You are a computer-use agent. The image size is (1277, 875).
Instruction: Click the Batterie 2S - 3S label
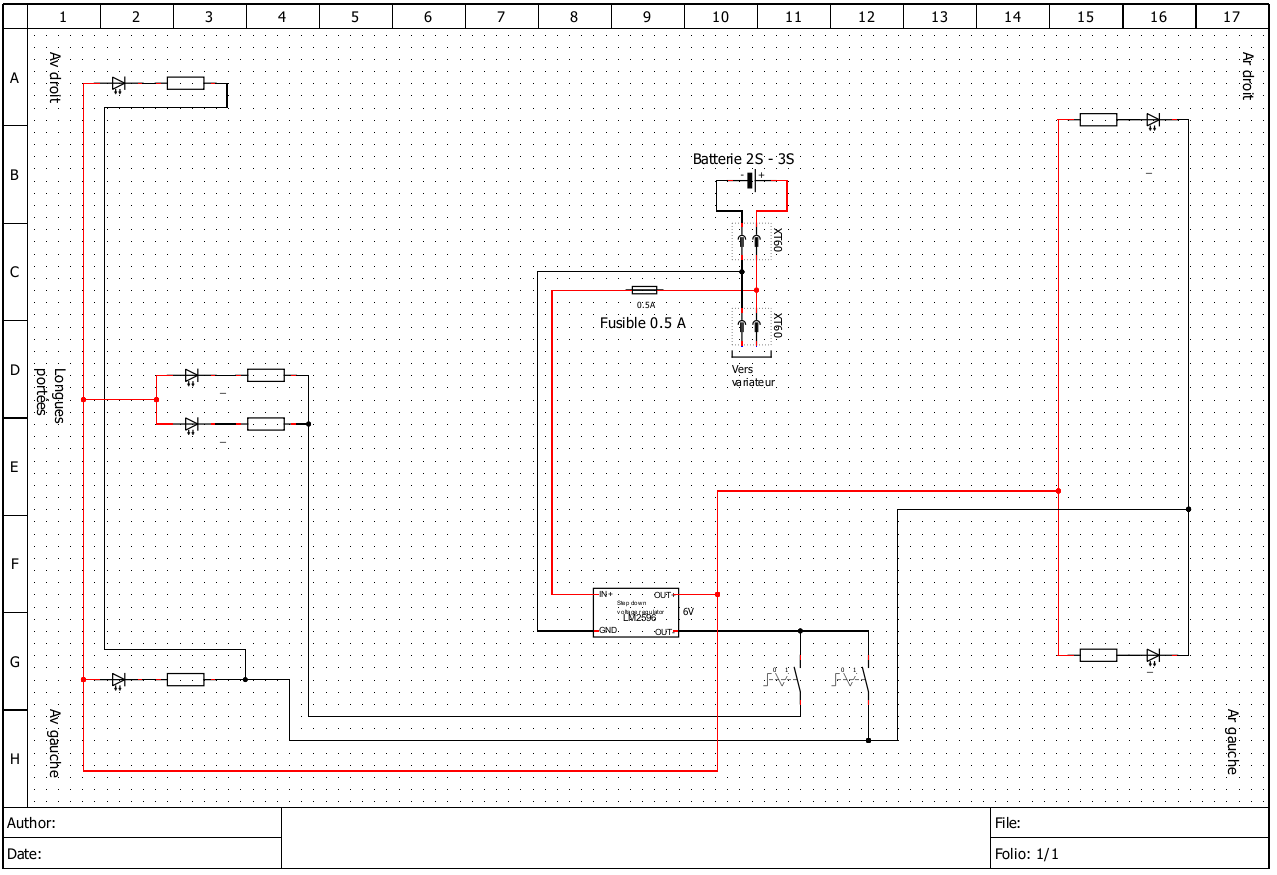click(x=744, y=159)
